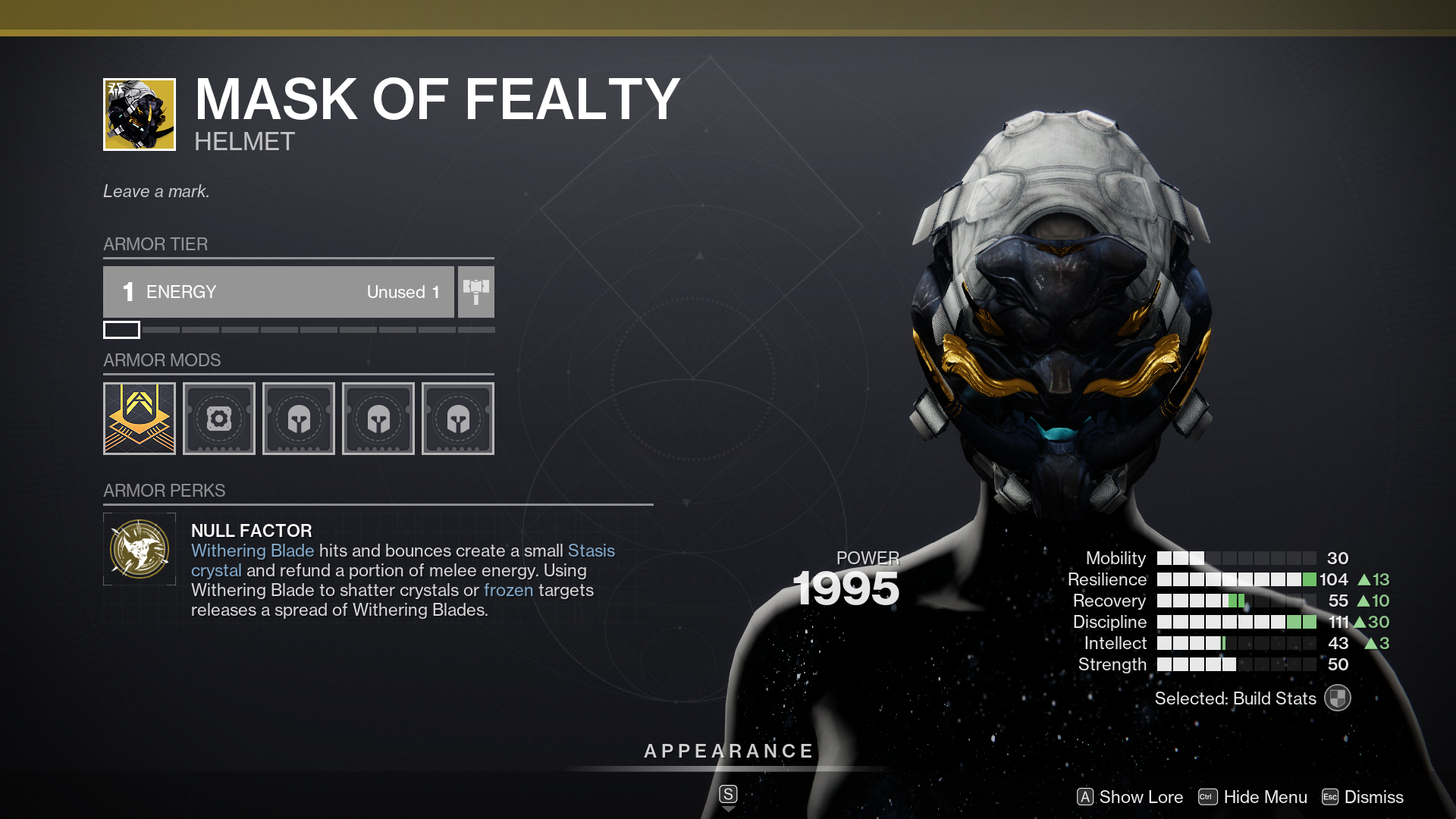The width and height of the screenshot is (1456, 819).
Task: Click the upgrade/dismantle hammer icon
Action: 475,291
